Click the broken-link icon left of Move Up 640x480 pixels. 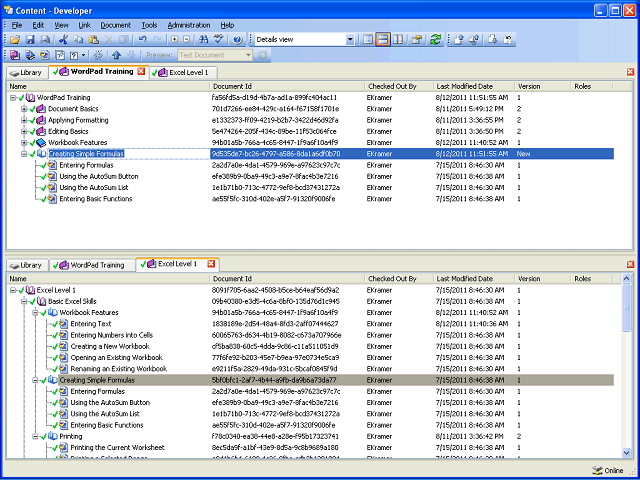(98, 55)
